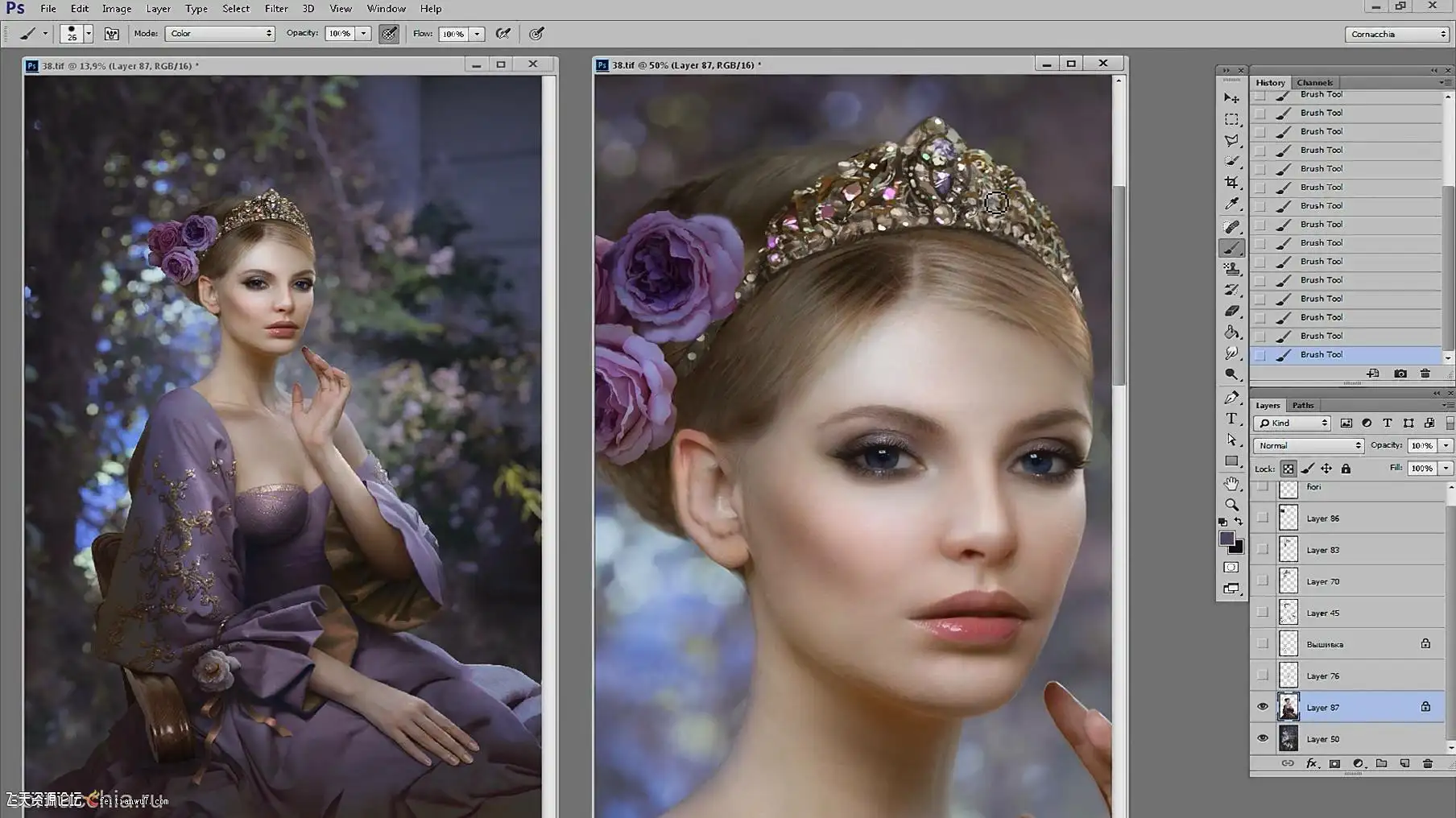This screenshot has height=818, width=1456.
Task: Select the Clone Stamp tool
Action: 1231,269
